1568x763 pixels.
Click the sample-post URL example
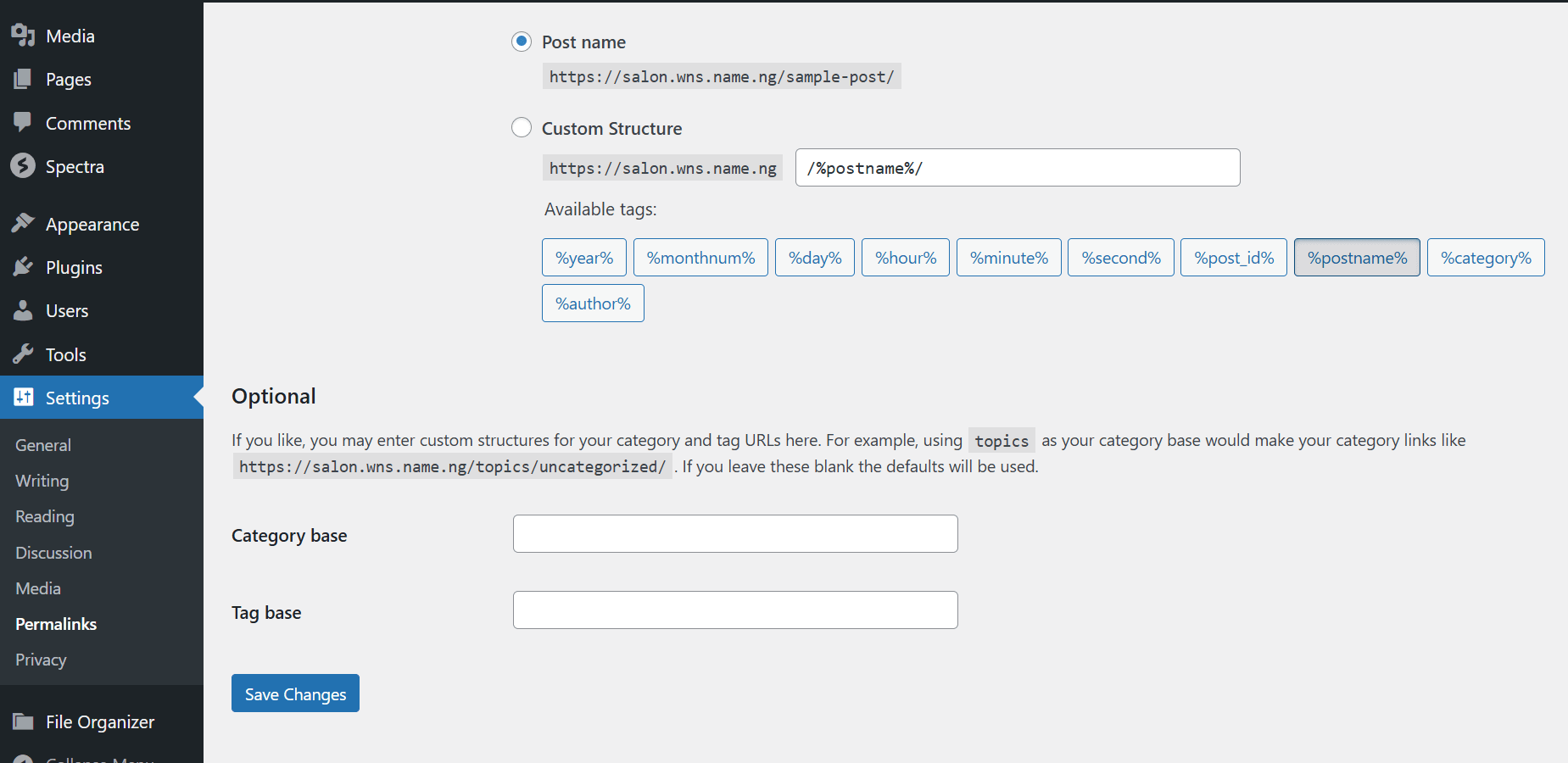click(x=722, y=76)
